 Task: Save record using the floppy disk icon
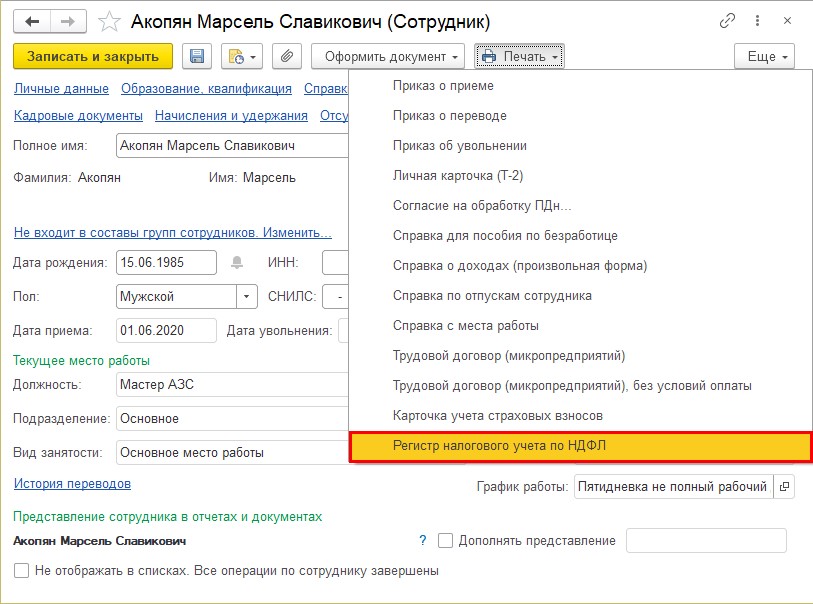point(197,57)
